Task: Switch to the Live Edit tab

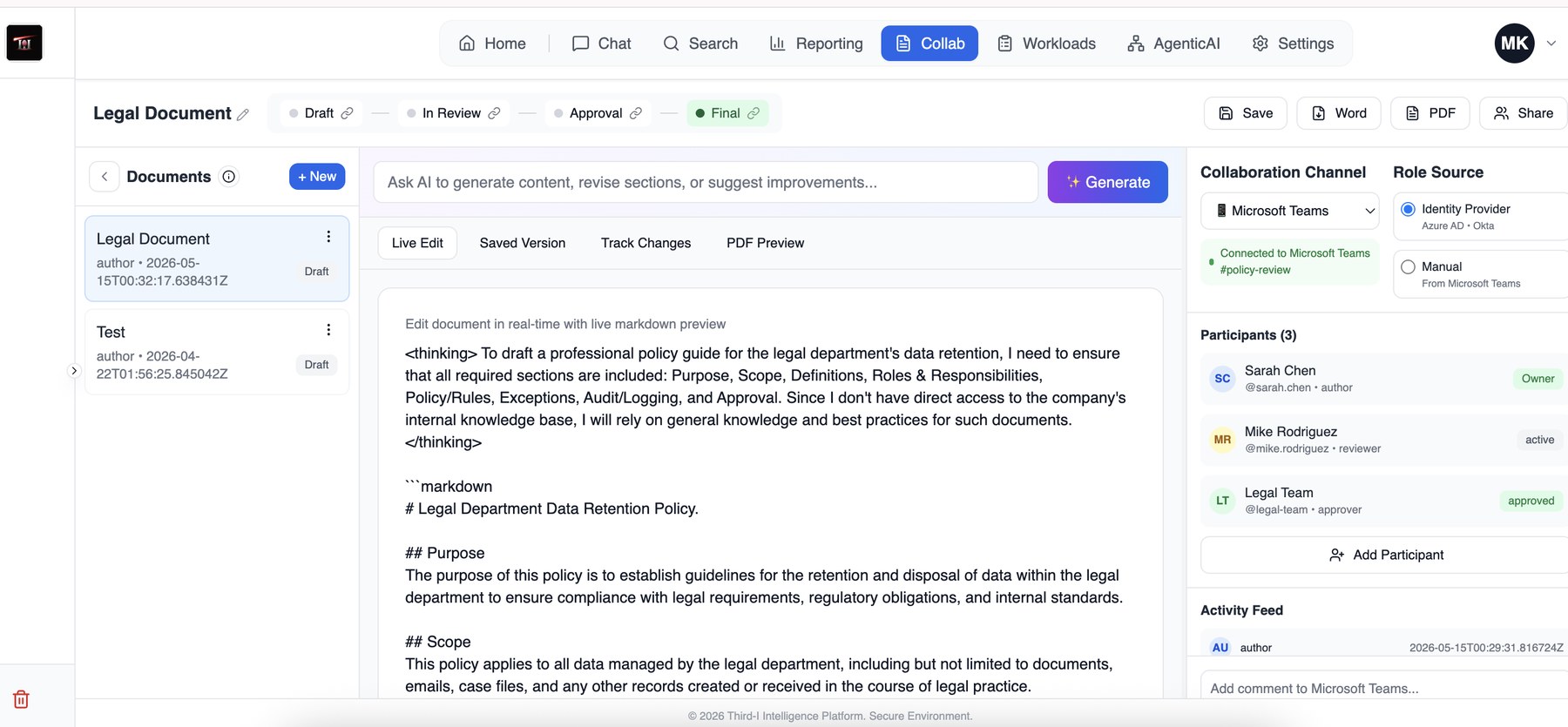Action: [x=417, y=243]
